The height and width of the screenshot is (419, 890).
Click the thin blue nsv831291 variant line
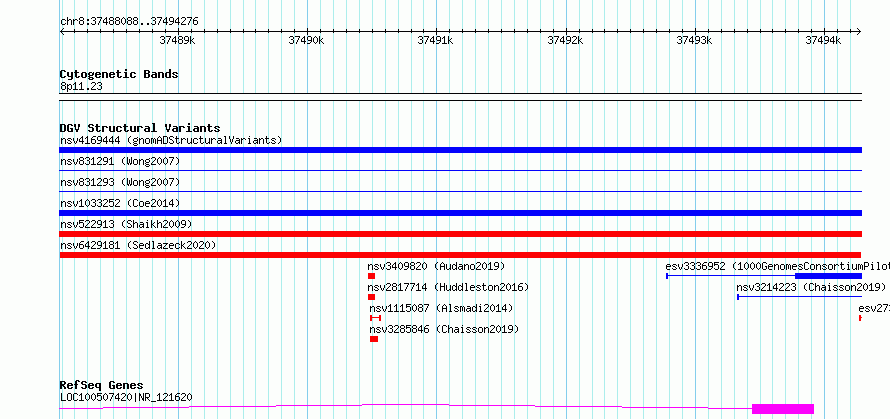[x=460, y=170]
